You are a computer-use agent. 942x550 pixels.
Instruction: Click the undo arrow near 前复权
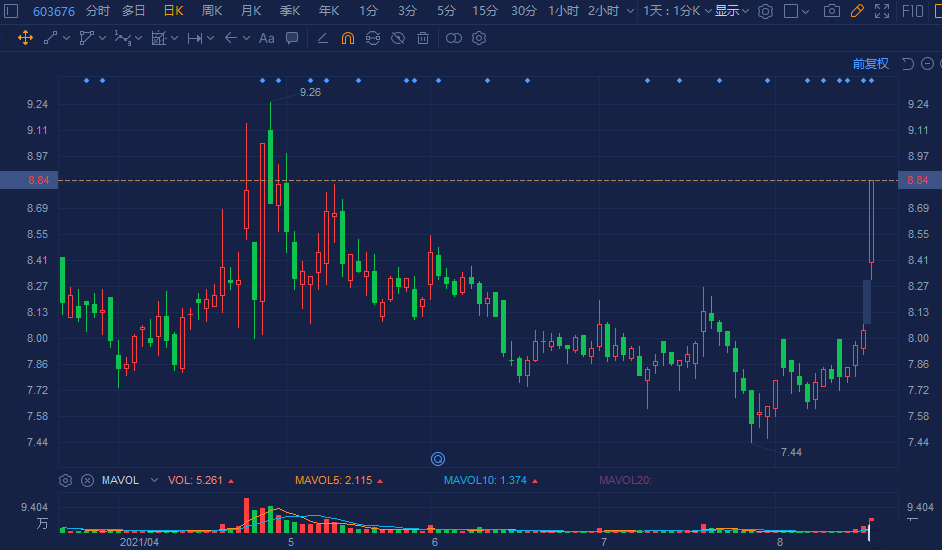tap(908, 63)
